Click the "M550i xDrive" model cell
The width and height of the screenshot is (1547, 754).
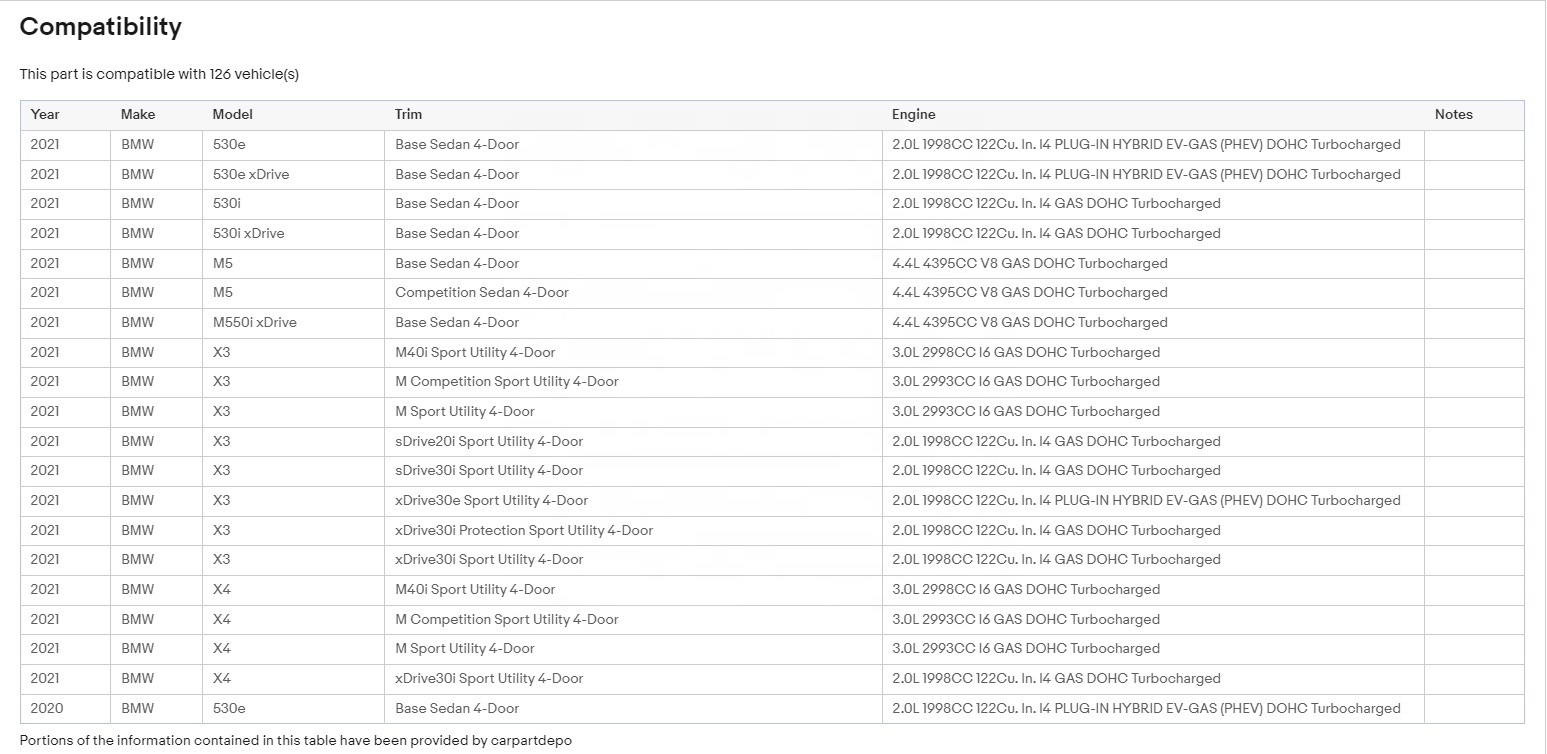(255, 322)
